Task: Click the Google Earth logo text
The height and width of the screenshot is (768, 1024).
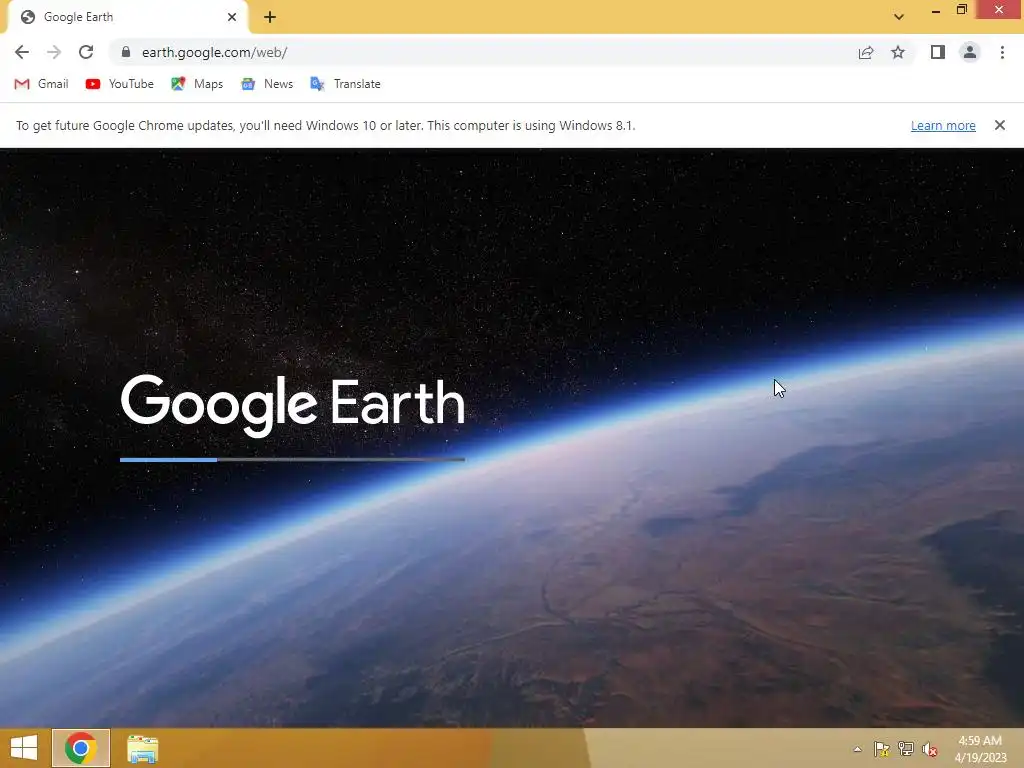Action: point(293,405)
